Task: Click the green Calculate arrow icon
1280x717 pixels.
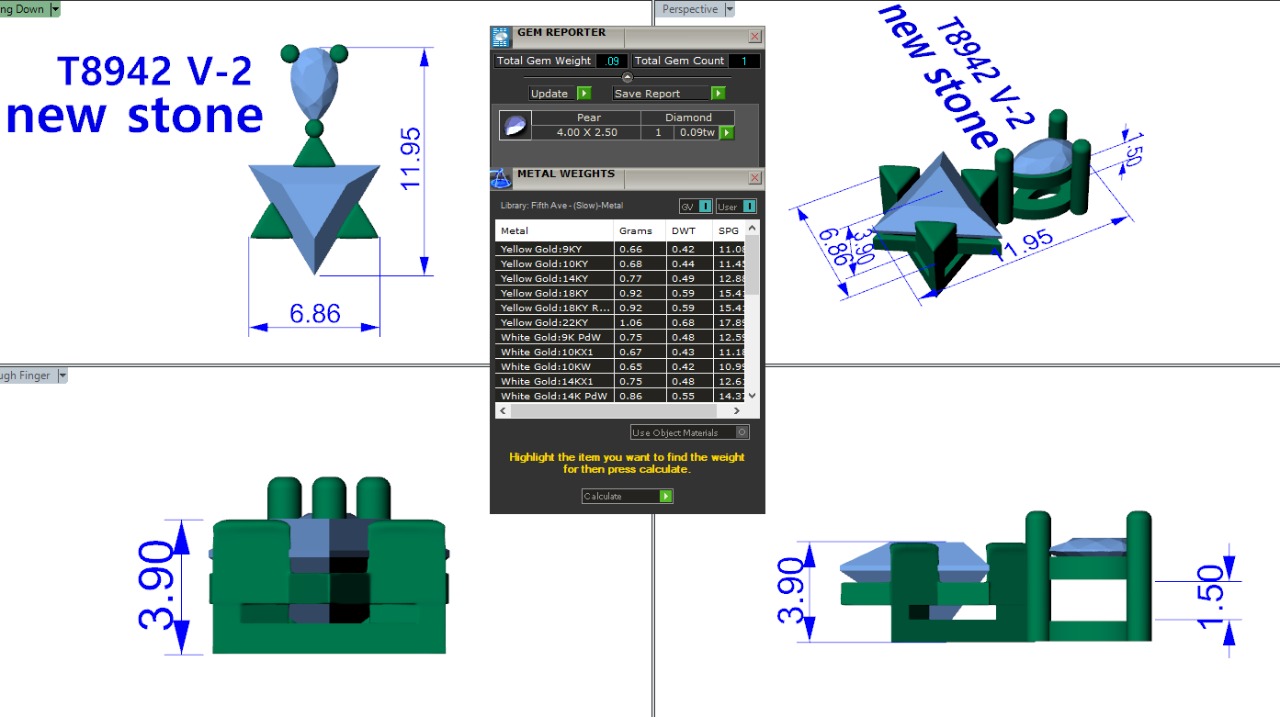Action: 666,496
